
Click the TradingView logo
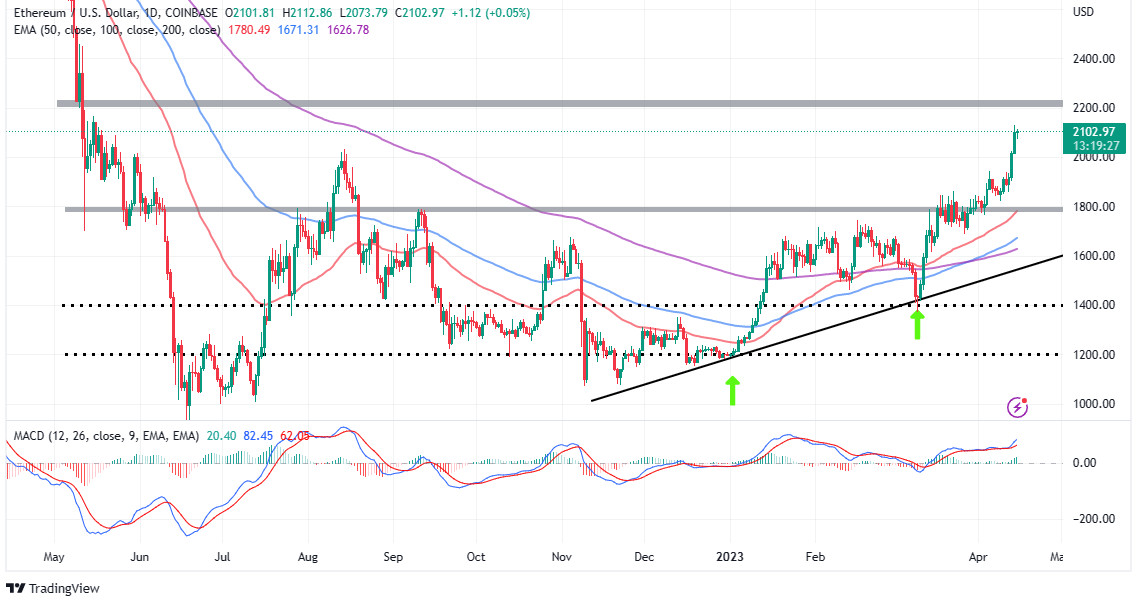point(52,588)
